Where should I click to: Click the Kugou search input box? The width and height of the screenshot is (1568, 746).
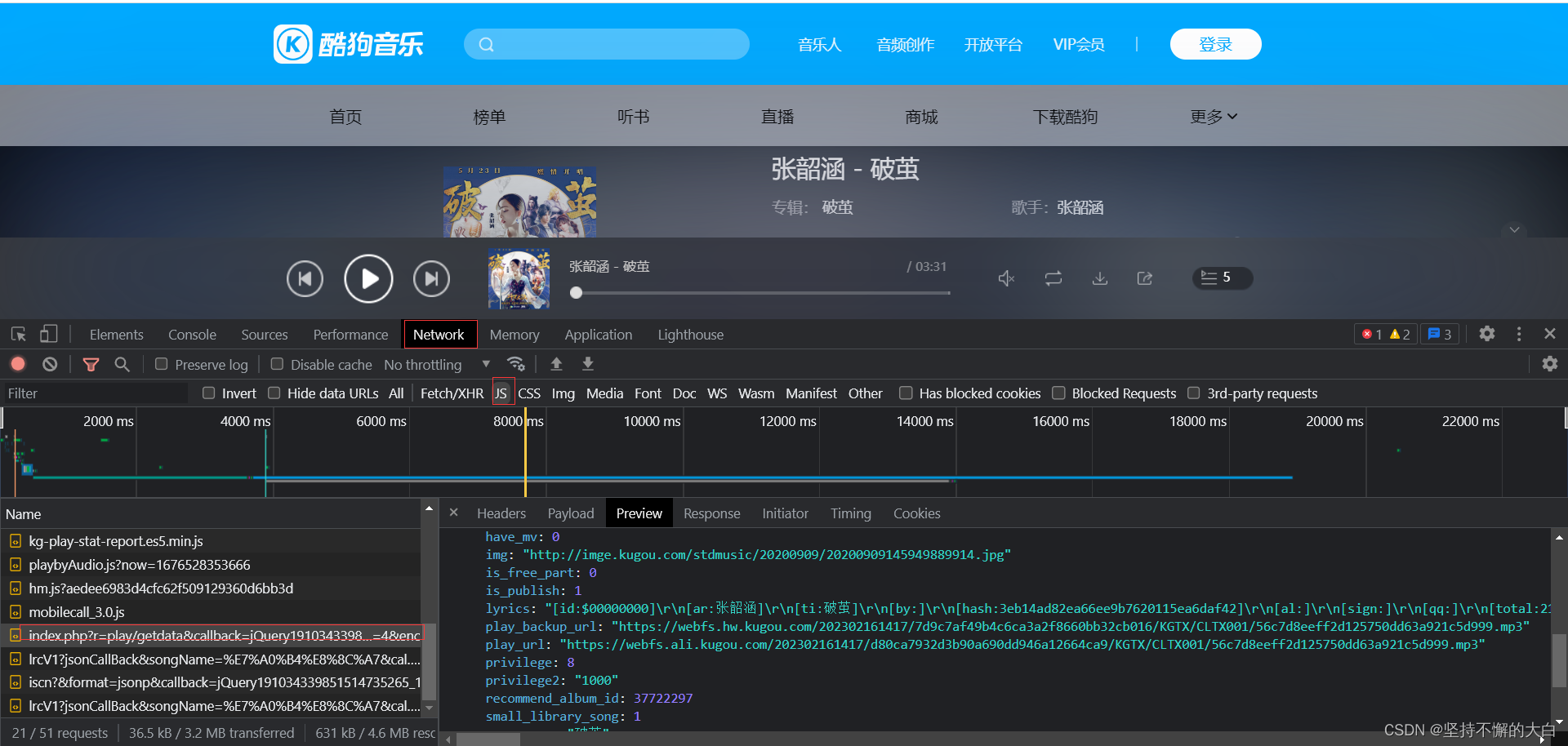click(x=607, y=44)
